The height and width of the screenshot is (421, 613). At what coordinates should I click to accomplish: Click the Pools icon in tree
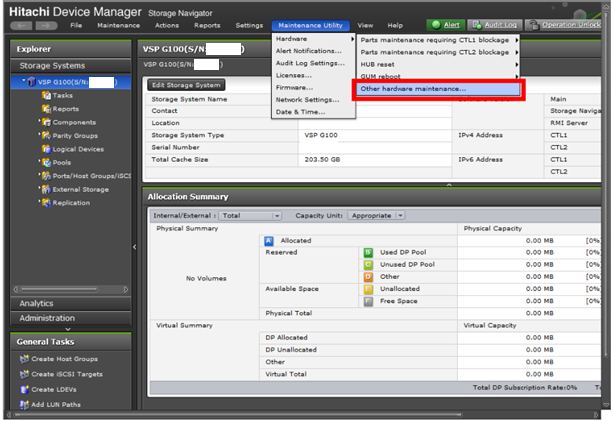pos(46,162)
